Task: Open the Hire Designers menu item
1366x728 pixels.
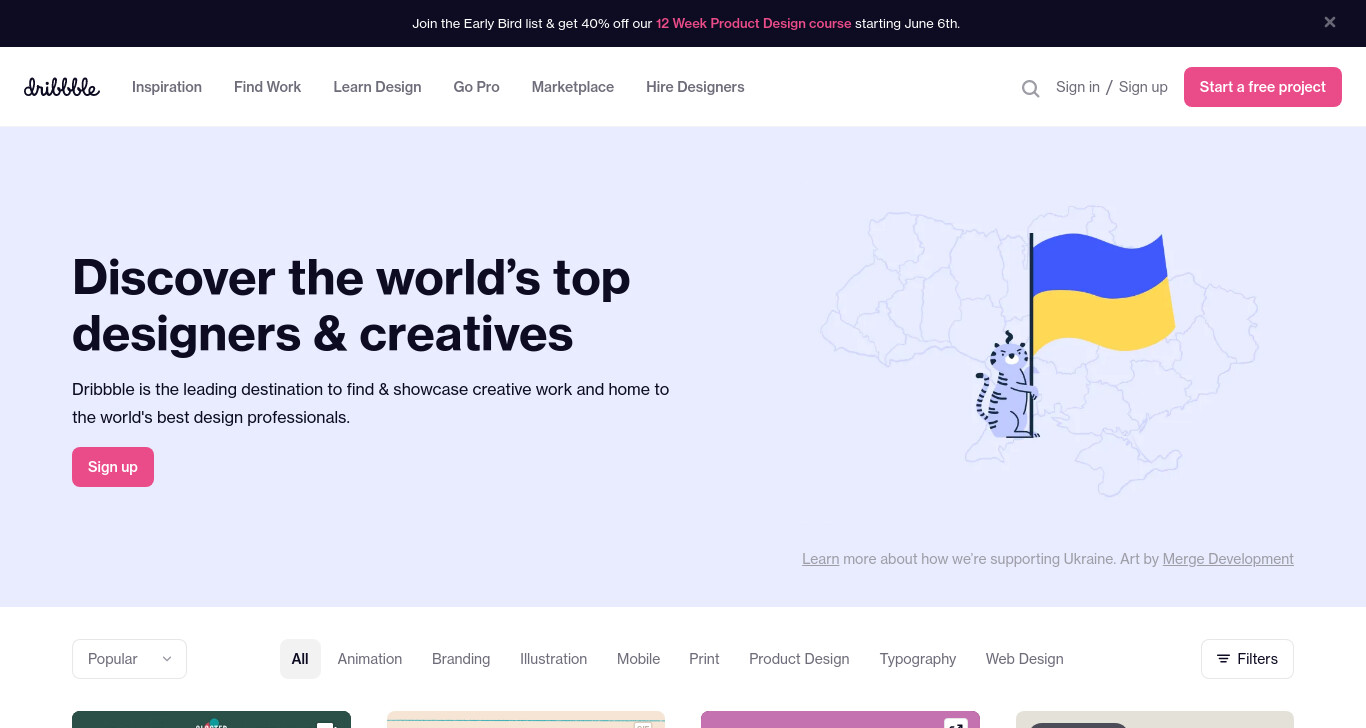Action: [x=695, y=87]
